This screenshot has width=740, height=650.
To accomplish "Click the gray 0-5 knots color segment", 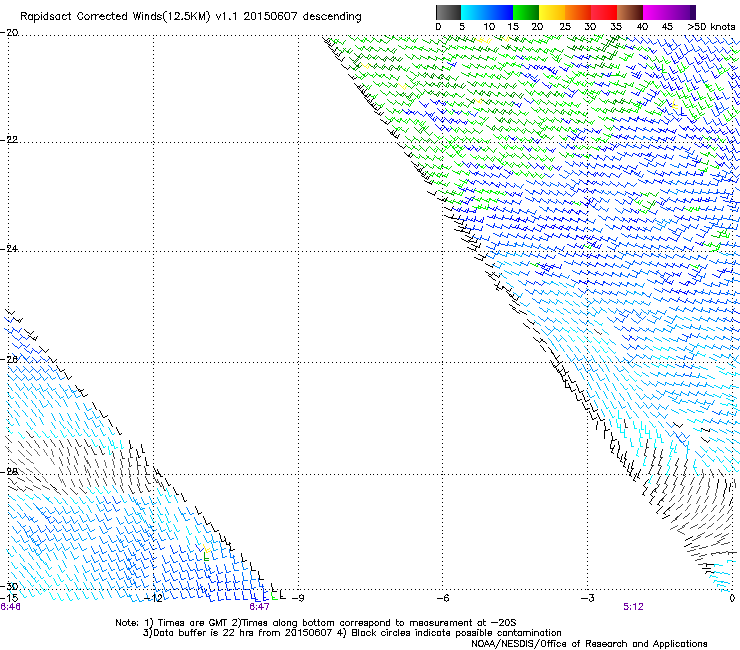I will point(448,12).
